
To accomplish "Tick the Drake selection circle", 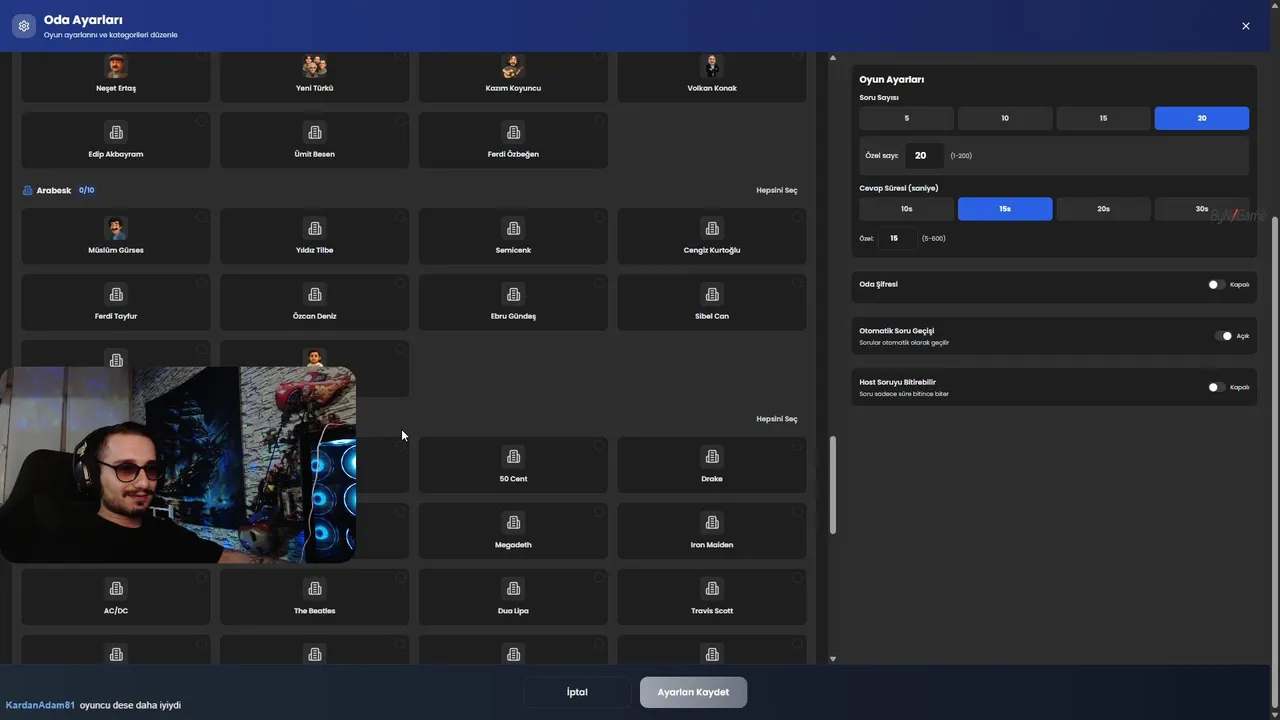I will (797, 446).
